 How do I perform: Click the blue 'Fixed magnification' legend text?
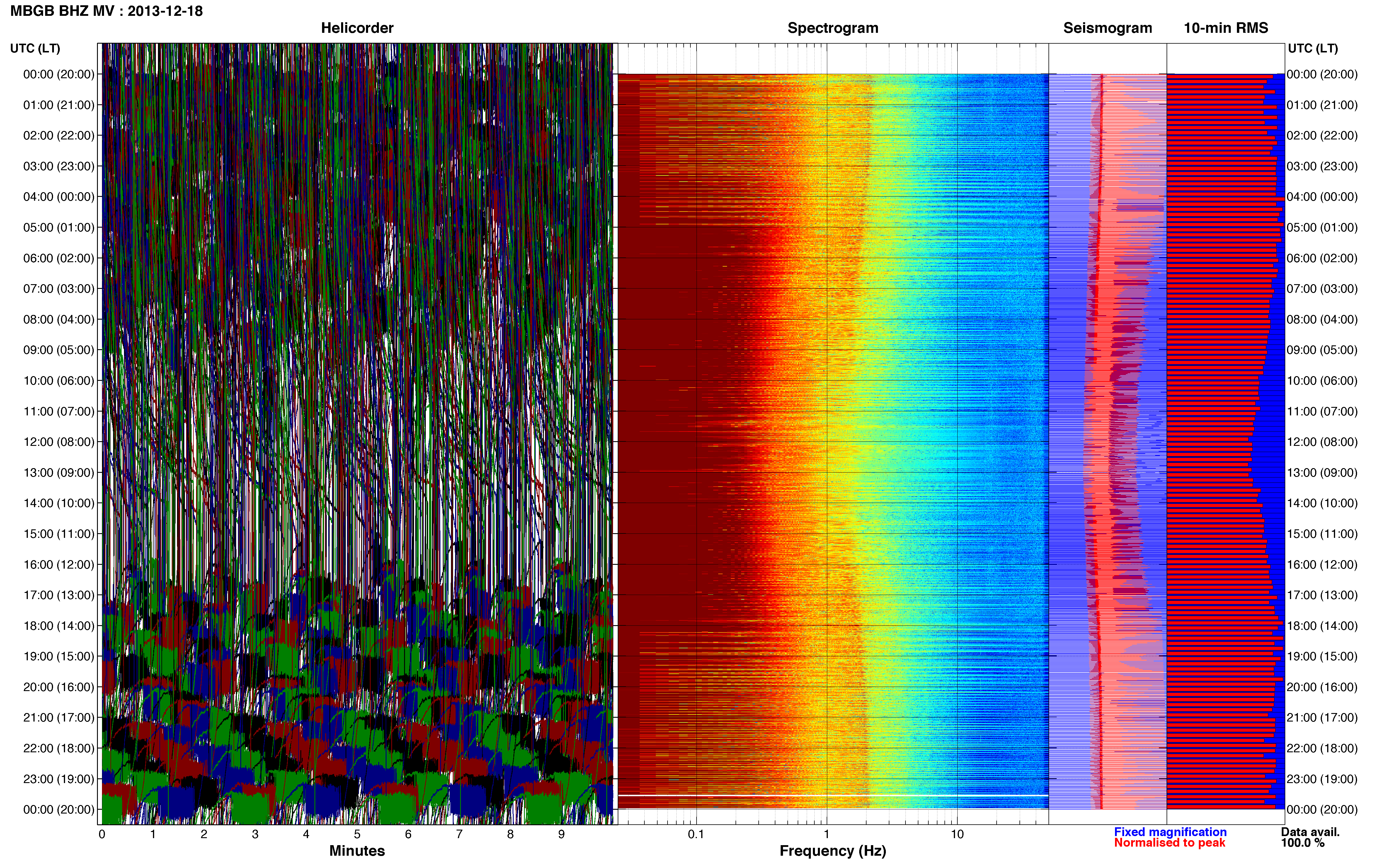[x=1170, y=832]
